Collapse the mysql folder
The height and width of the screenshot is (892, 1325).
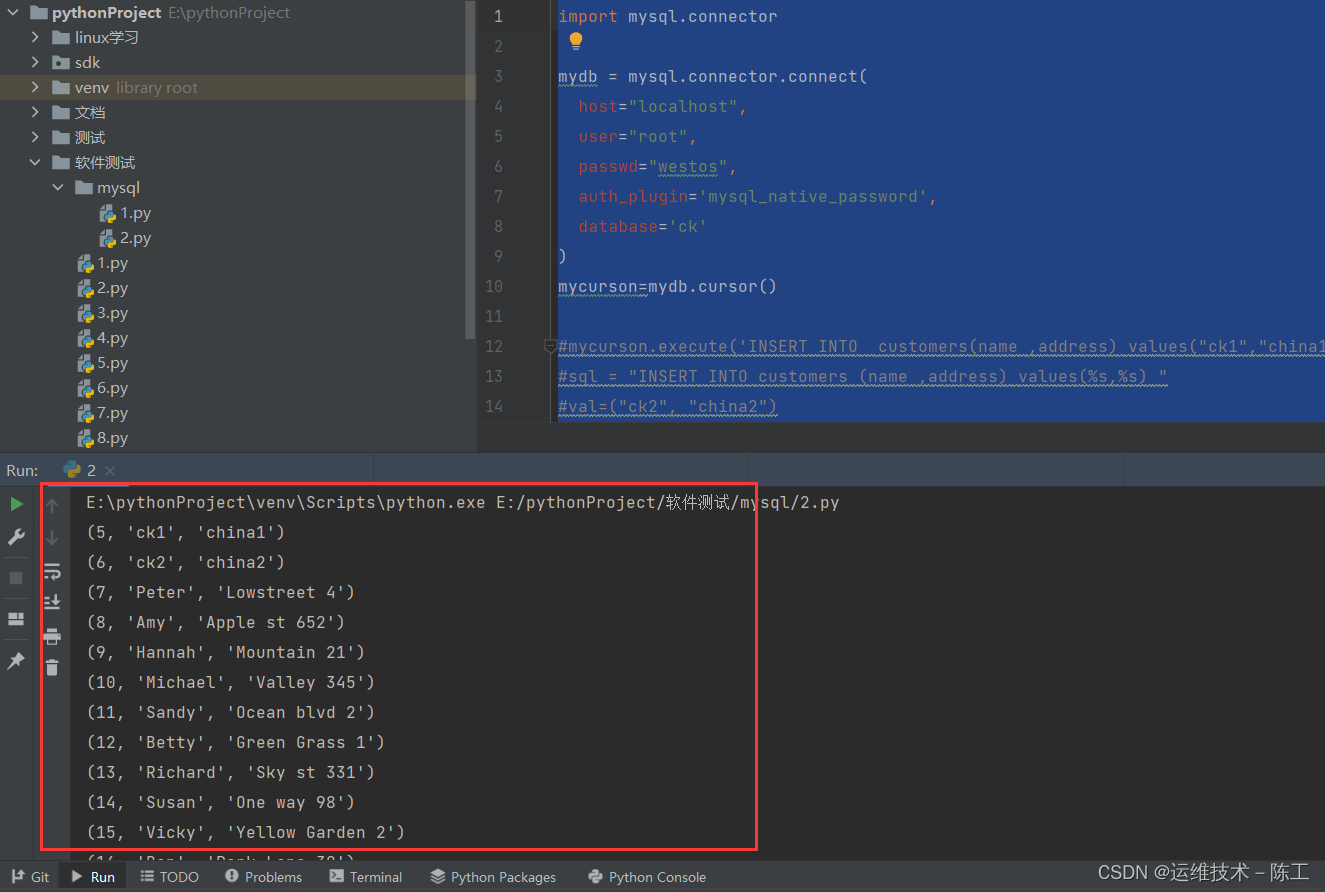(58, 188)
